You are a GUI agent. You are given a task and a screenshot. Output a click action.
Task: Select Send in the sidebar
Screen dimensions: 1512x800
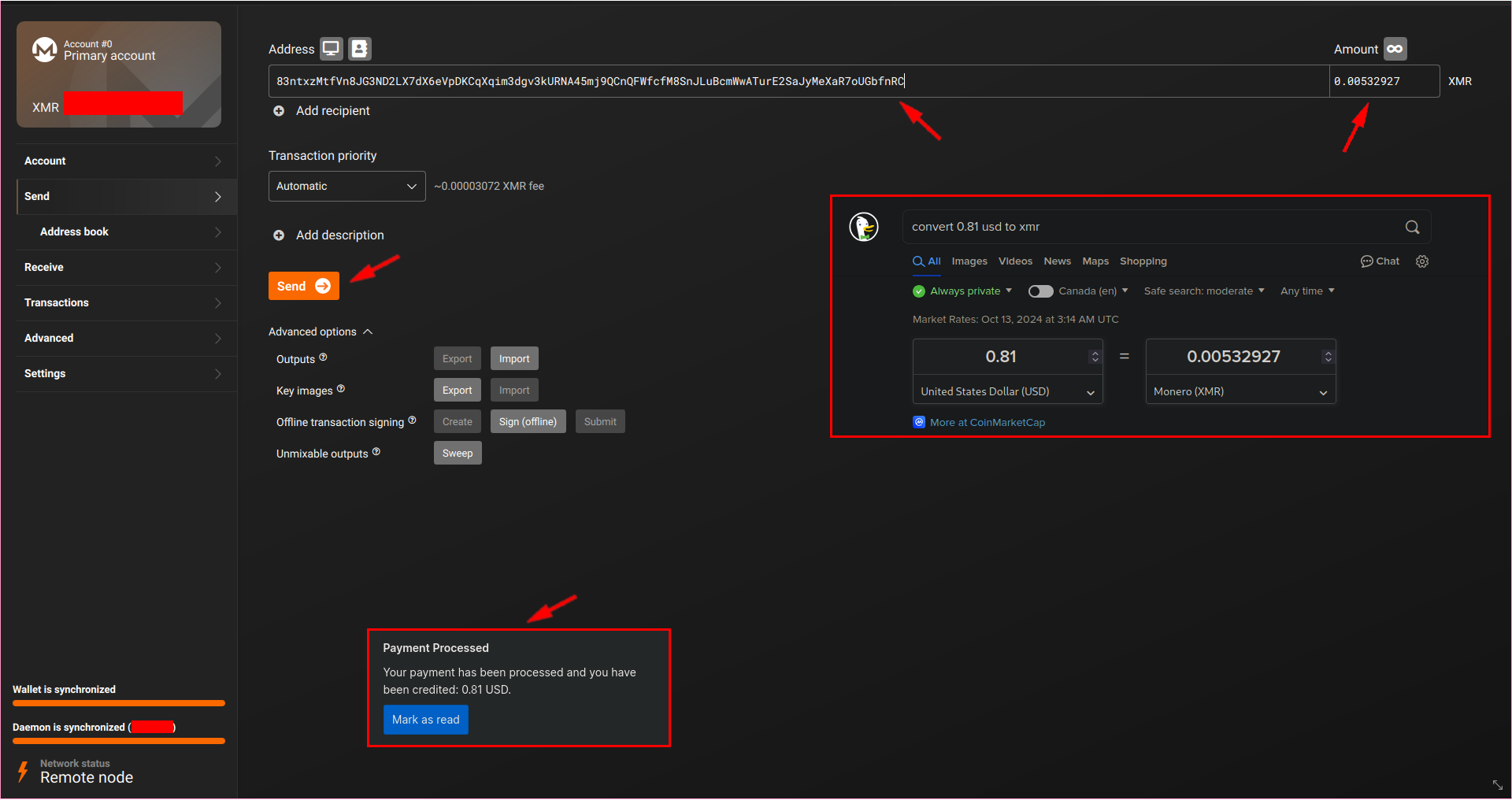click(126, 197)
